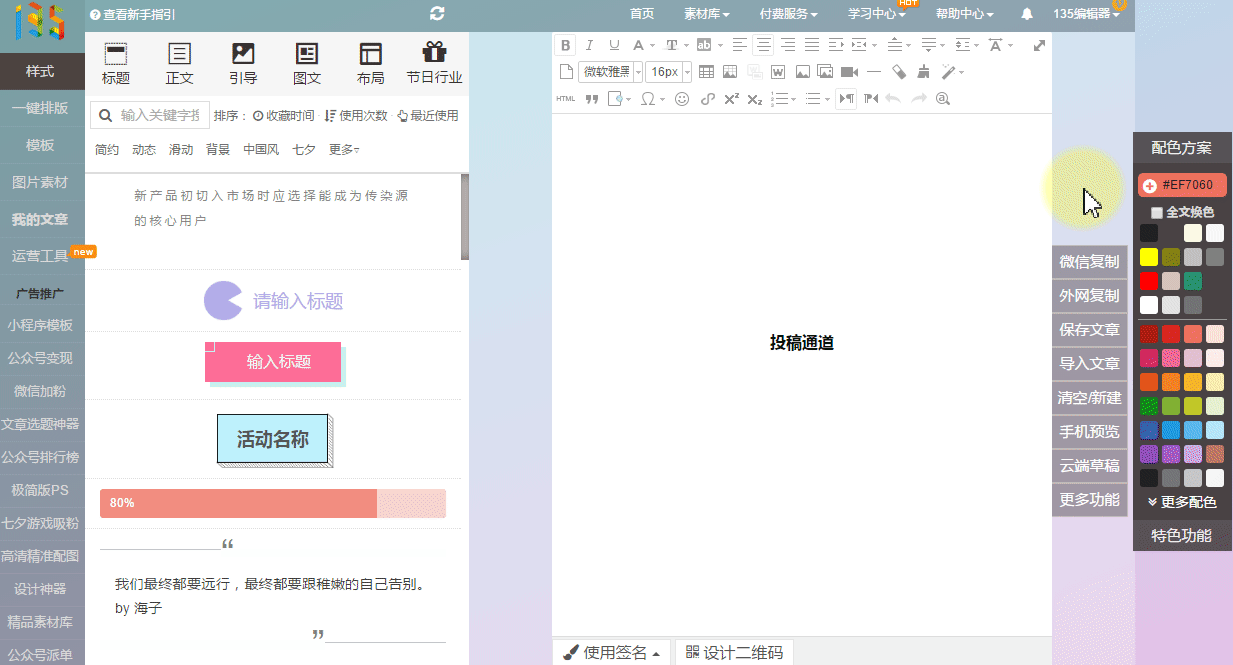This screenshot has height=665, width=1233.
Task: Click the blockquote quotation marks icon
Action: (591, 99)
